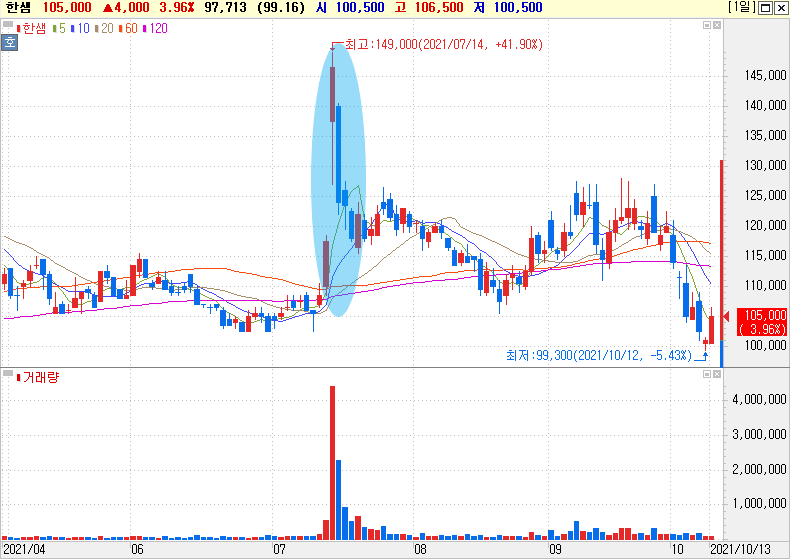Select the 10-day moving average legend

coord(81,29)
